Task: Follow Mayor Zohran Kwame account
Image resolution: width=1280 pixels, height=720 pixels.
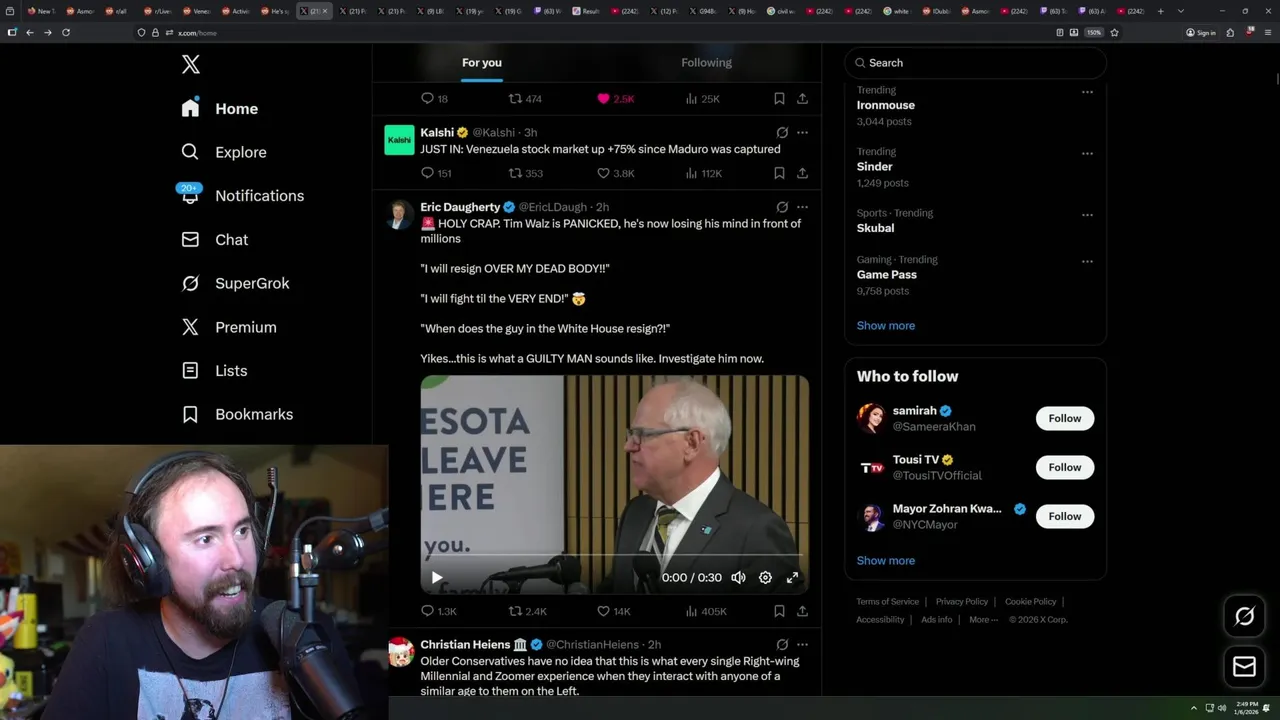Action: tap(1065, 516)
